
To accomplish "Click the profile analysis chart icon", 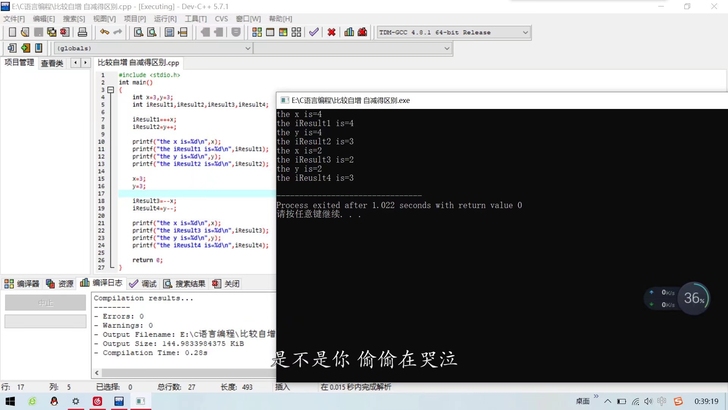I will point(349,32).
